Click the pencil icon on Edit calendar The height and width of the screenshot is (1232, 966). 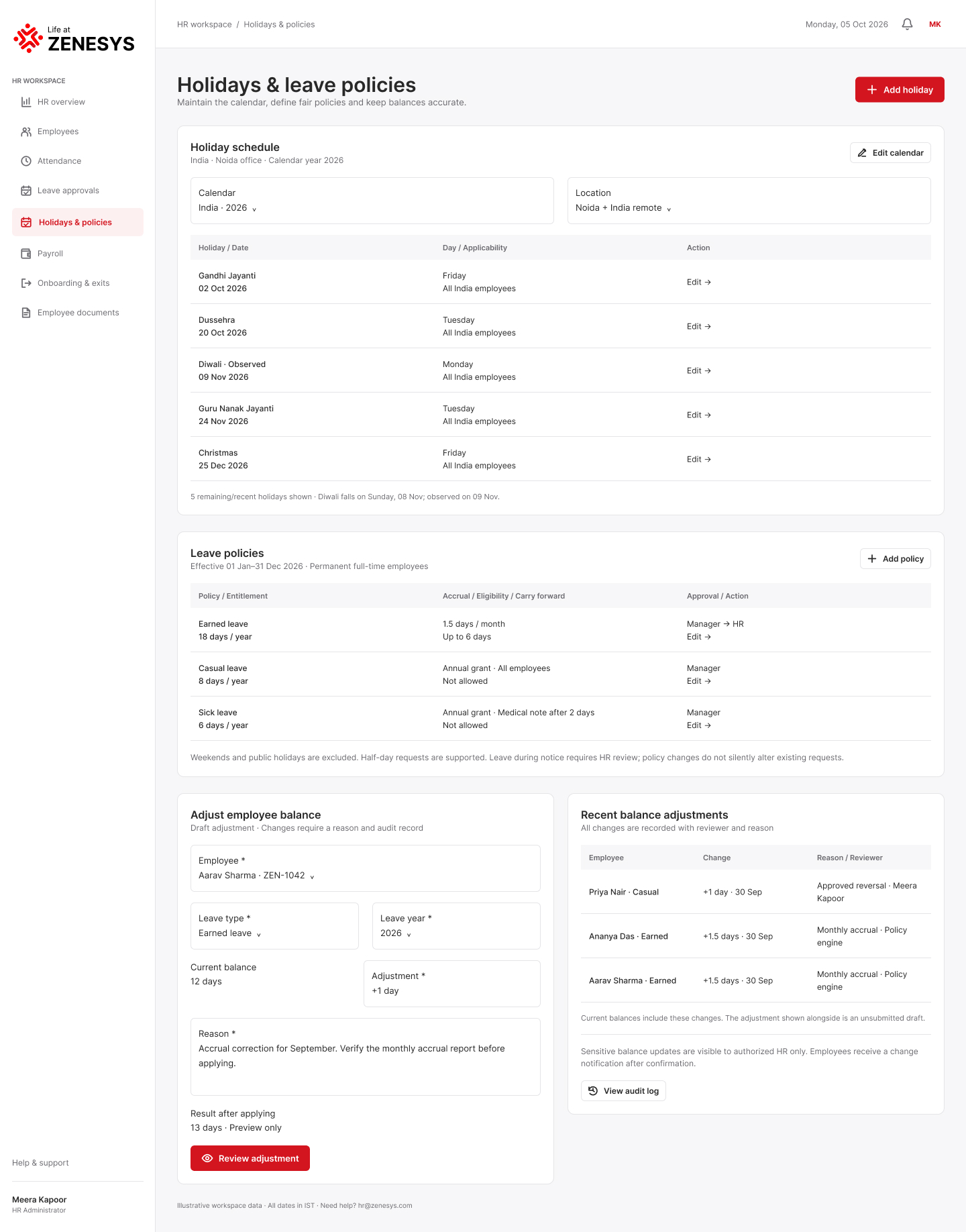862,153
